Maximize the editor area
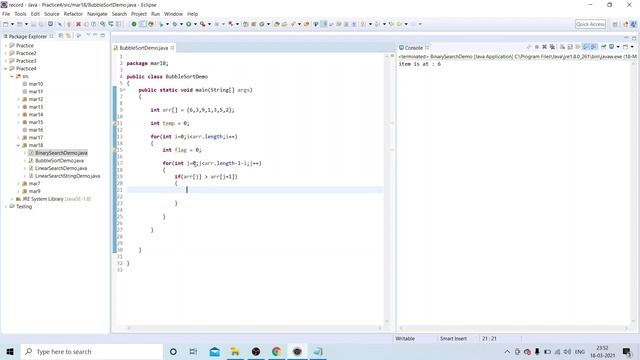 click(634, 38)
